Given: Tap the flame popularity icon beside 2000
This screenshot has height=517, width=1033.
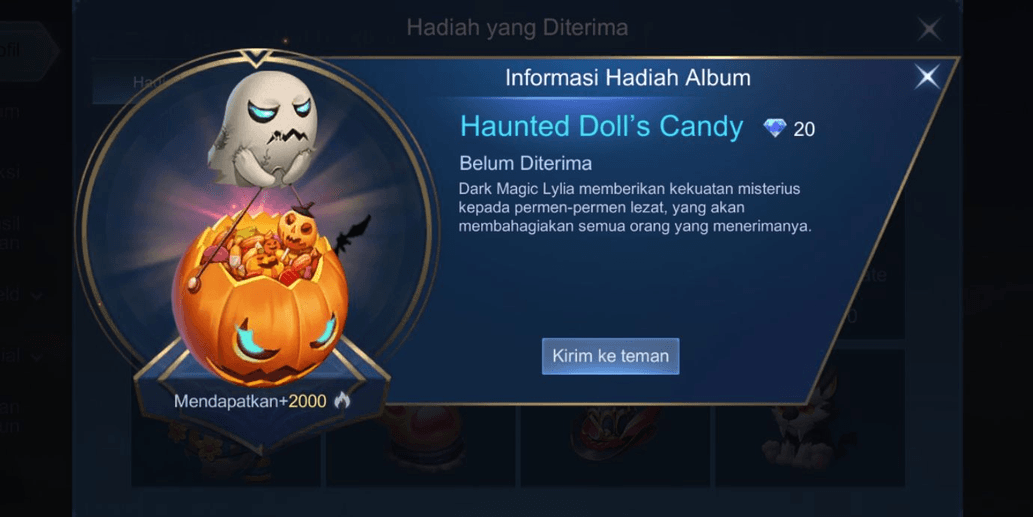Looking at the screenshot, I should [341, 400].
